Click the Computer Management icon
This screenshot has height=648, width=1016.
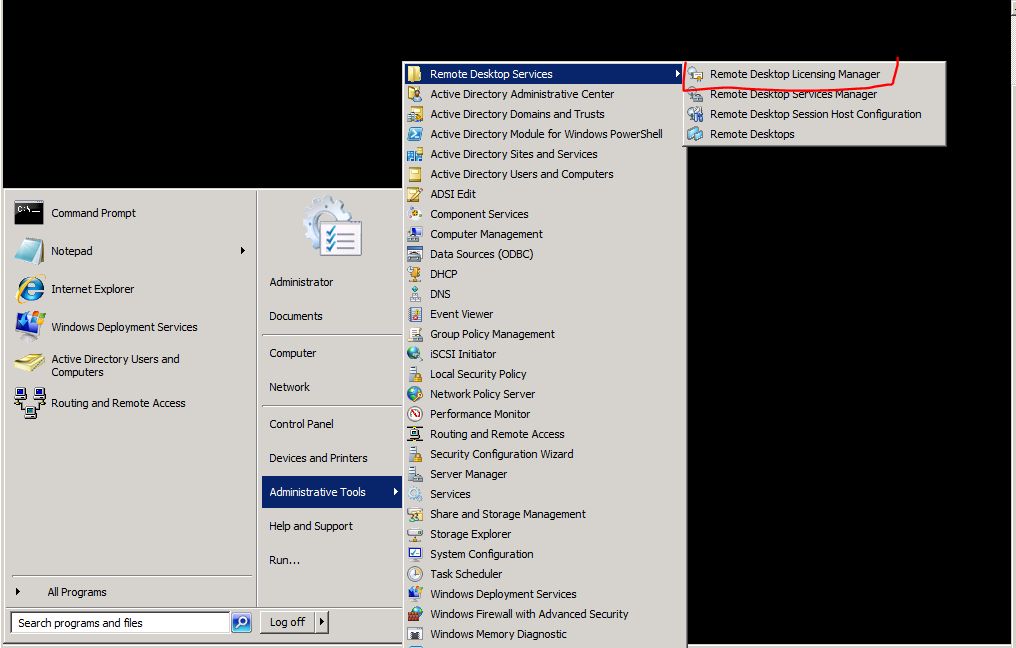pyautogui.click(x=415, y=234)
